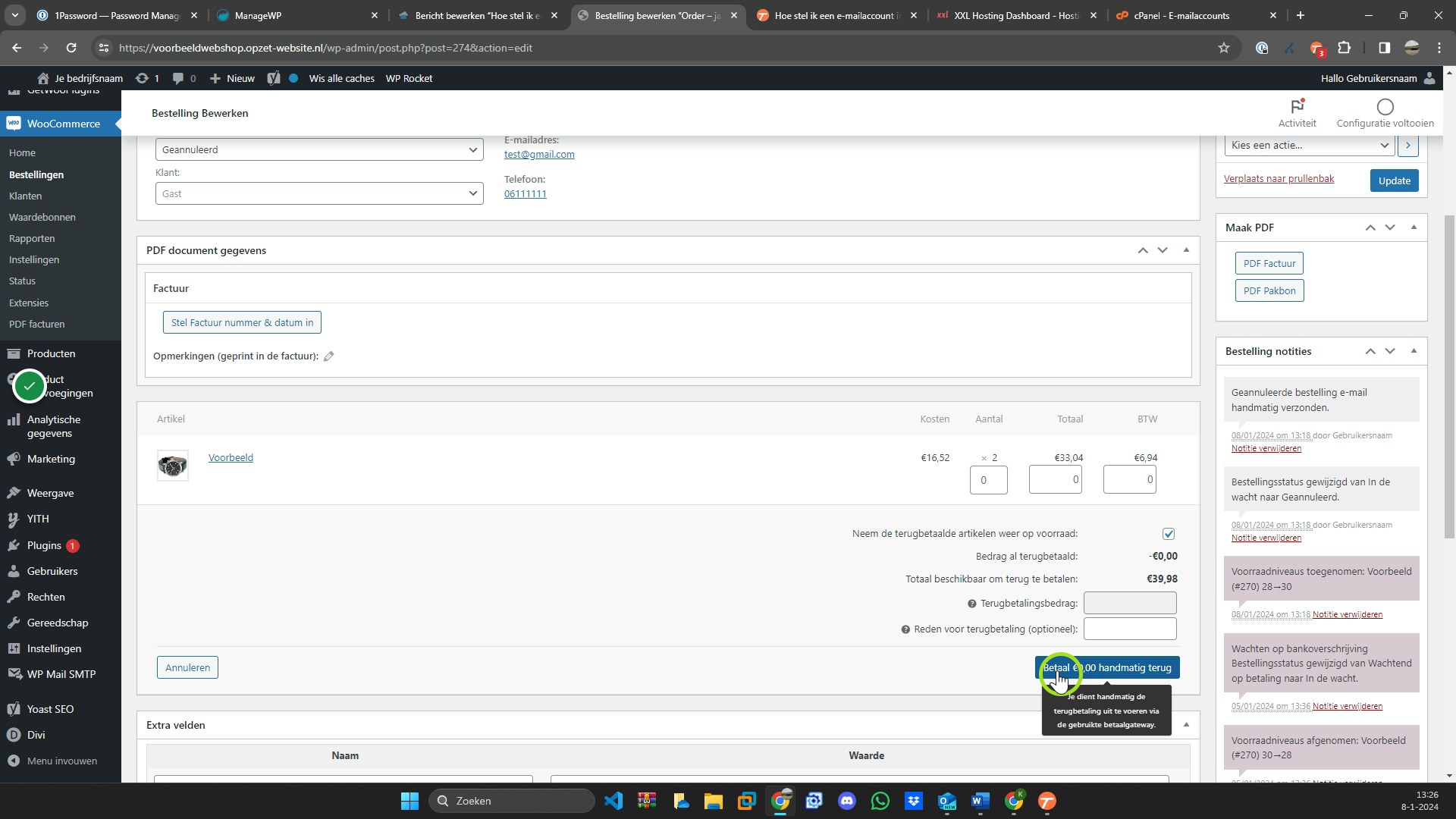Image resolution: width=1456 pixels, height=819 pixels.
Task: Move Bestelling notities panel down
Action: (1390, 351)
